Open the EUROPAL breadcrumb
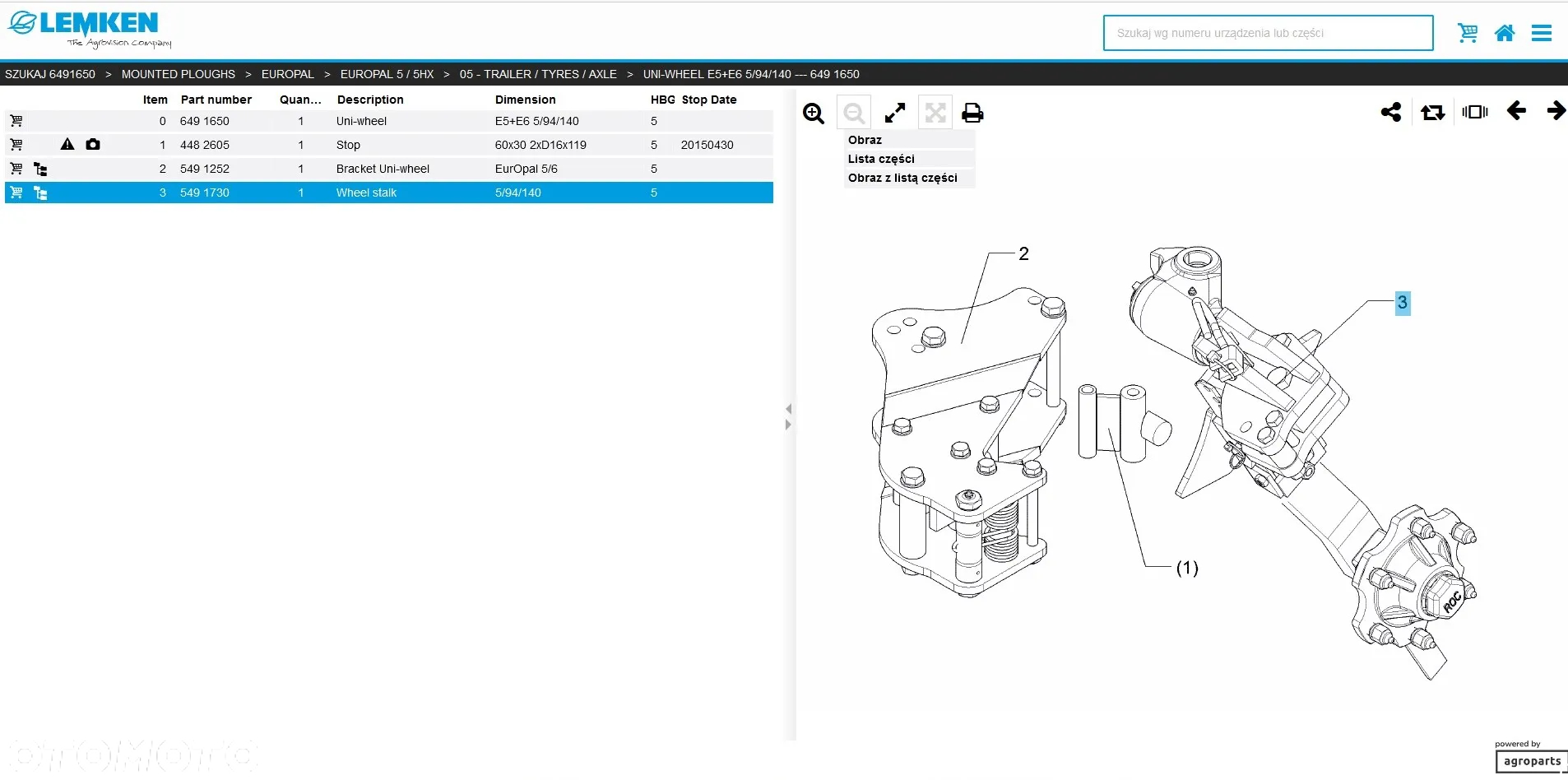Viewport: 1568px width, 780px height. [x=288, y=74]
